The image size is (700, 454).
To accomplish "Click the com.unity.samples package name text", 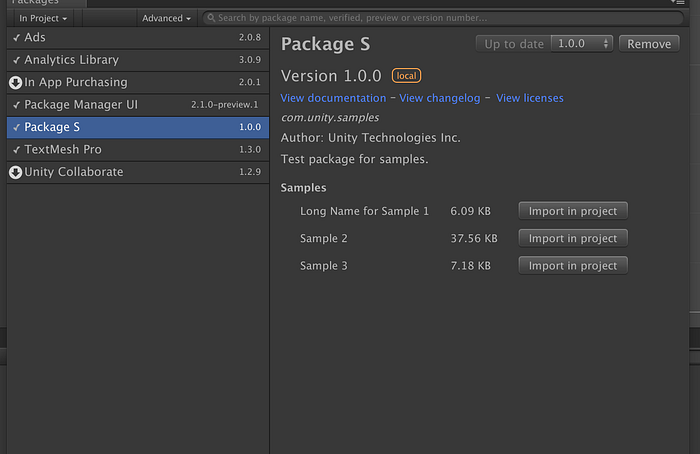I will click(330, 117).
